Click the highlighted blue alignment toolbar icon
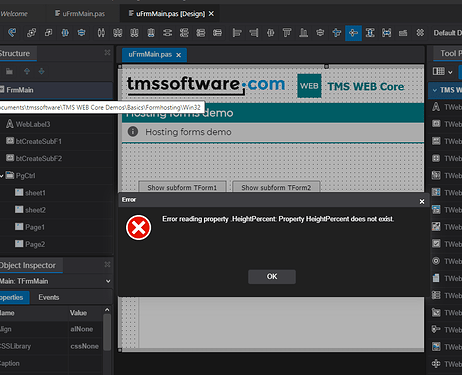This screenshot has width=462, height=375. pyautogui.click(x=353, y=33)
